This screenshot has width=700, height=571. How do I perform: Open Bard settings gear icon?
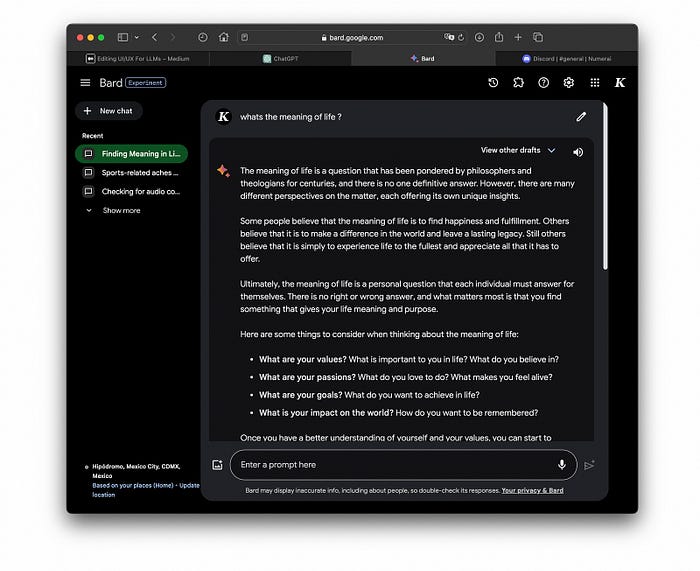pyautogui.click(x=568, y=83)
